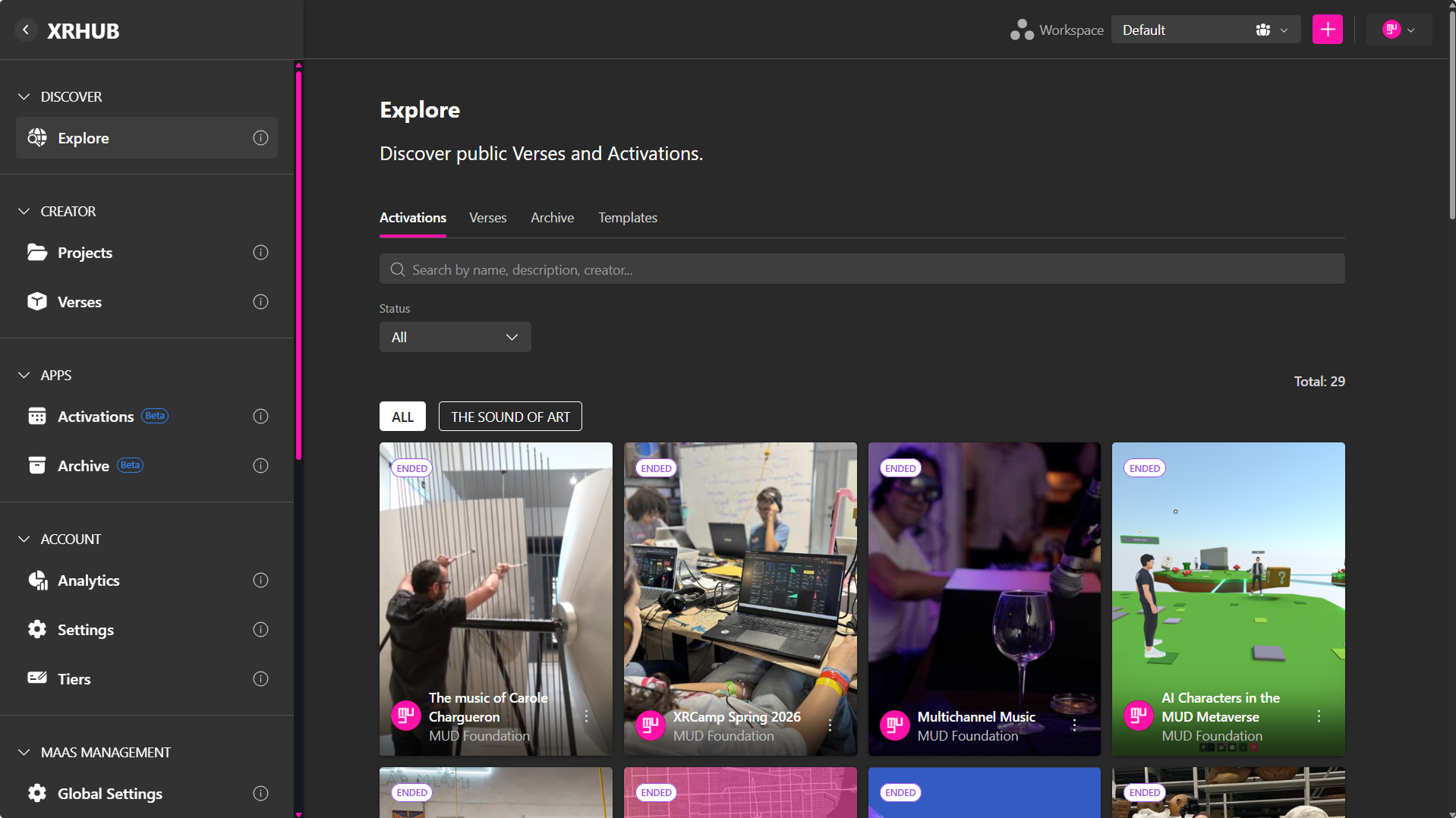Show info for Activations app
1456x818 pixels.
[x=260, y=417]
